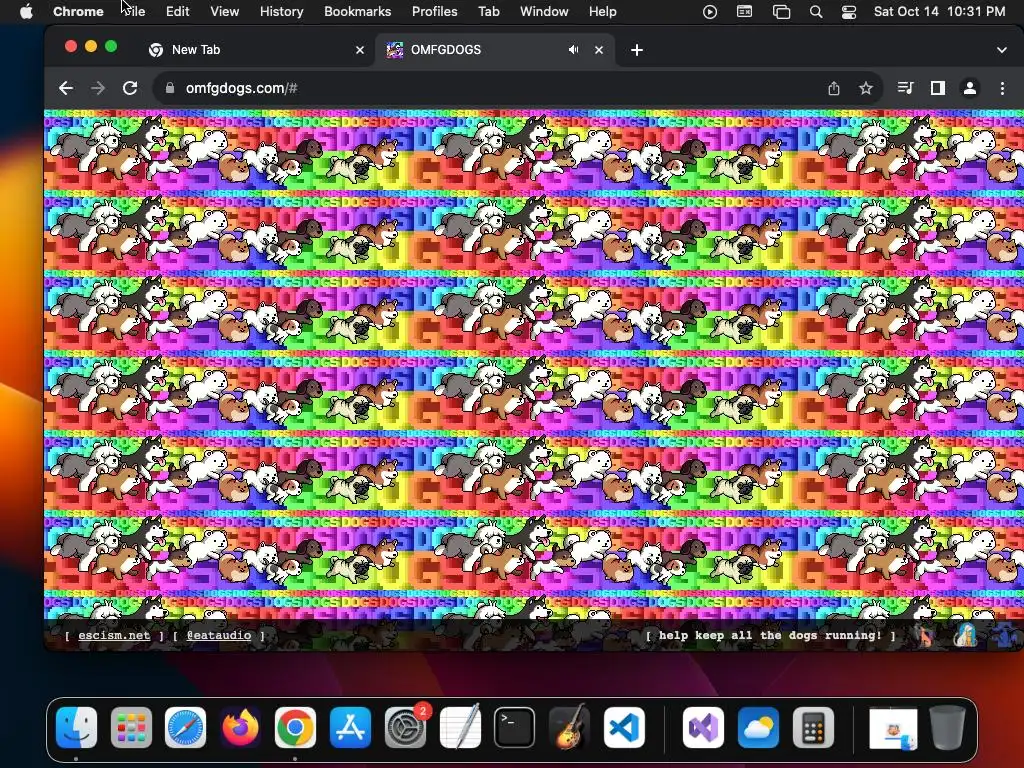The height and width of the screenshot is (768, 1024).
Task: Open the View menu
Action: 225,11
